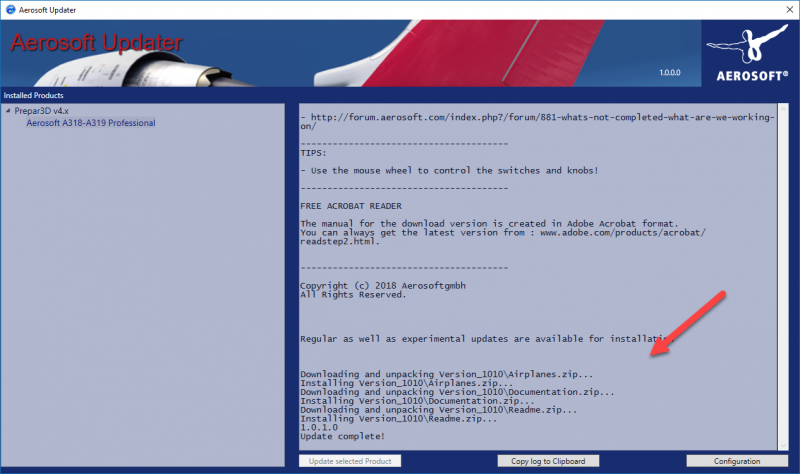This screenshot has height=474, width=800.
Task: Click the Installed Products panel header
Action: click(x=32, y=95)
